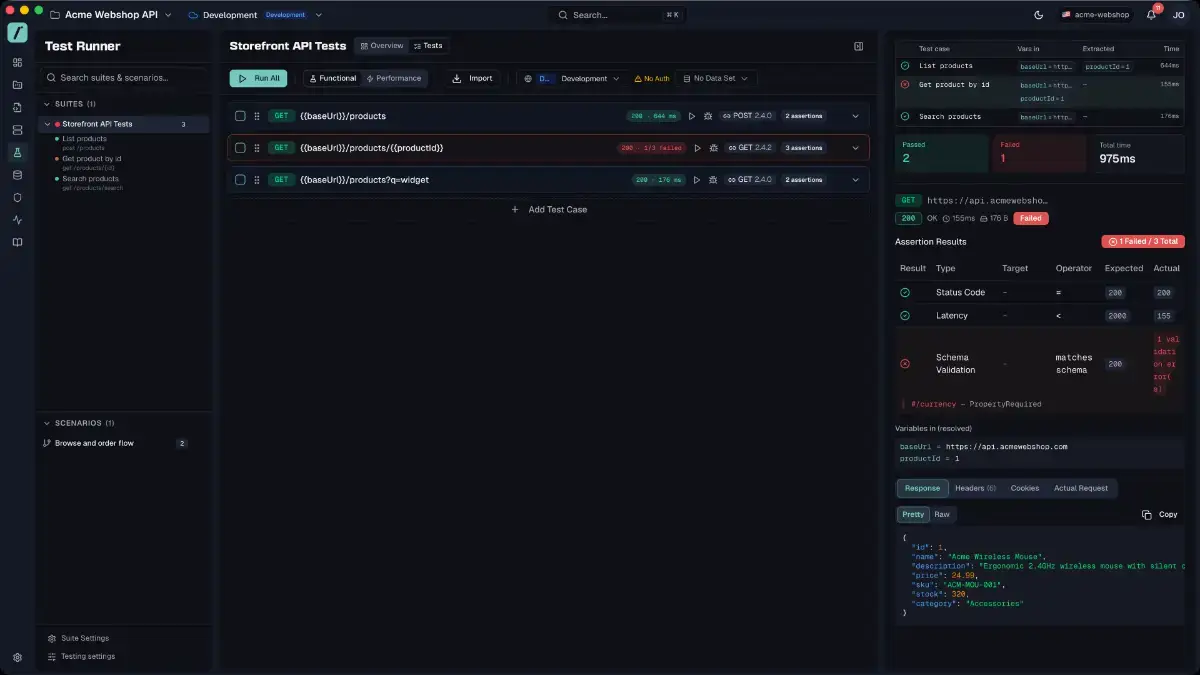1200x675 pixels.
Task: Open the database icon in the sidebar
Action: tap(17, 175)
